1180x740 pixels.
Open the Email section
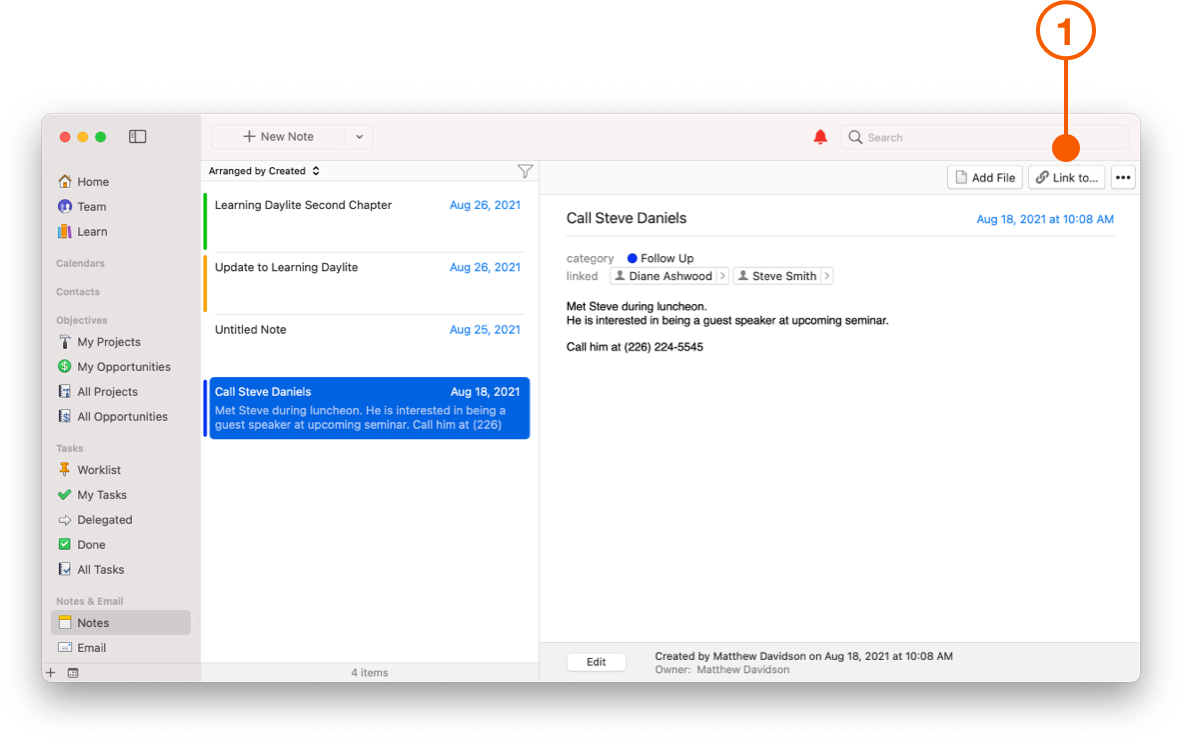(93, 647)
